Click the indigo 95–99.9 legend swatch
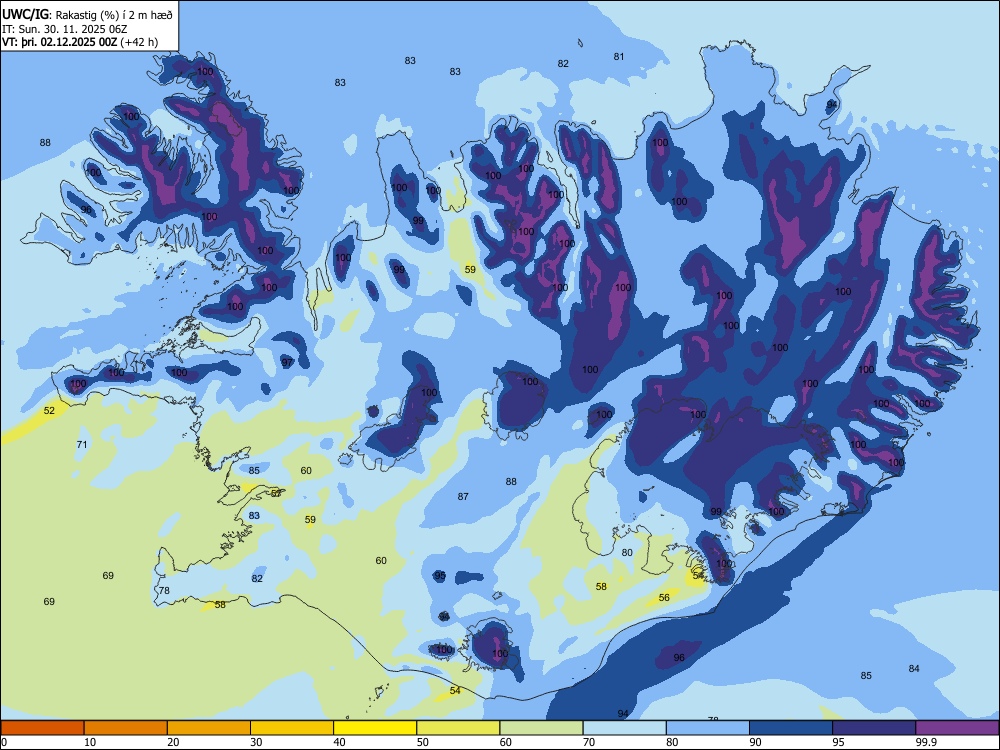 coord(874,728)
